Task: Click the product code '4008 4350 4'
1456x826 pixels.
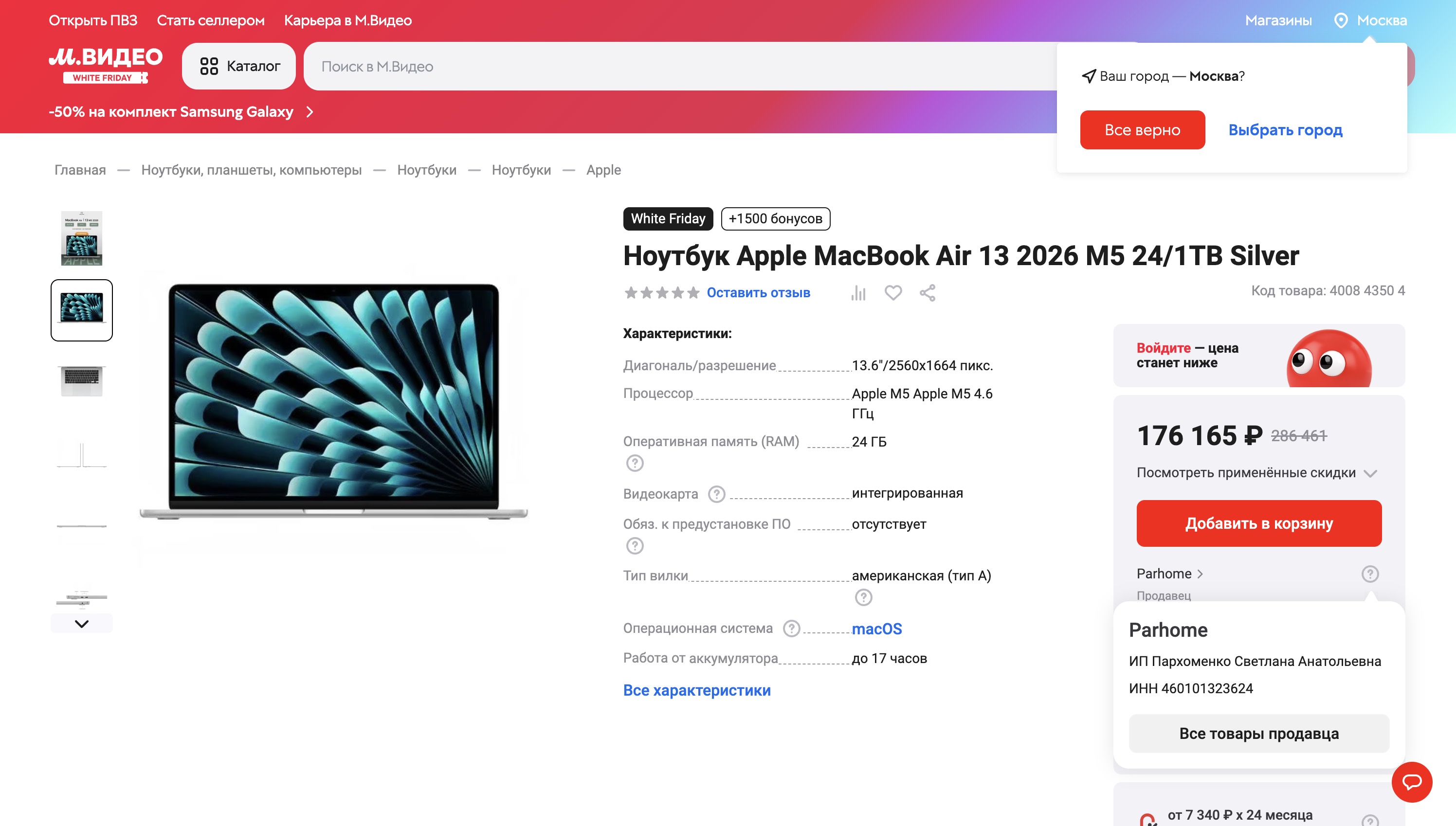Action: [x=1367, y=290]
